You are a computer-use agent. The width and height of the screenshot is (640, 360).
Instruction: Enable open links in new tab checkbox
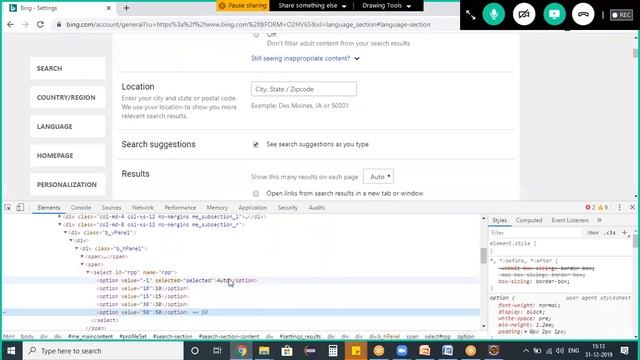coord(256,193)
